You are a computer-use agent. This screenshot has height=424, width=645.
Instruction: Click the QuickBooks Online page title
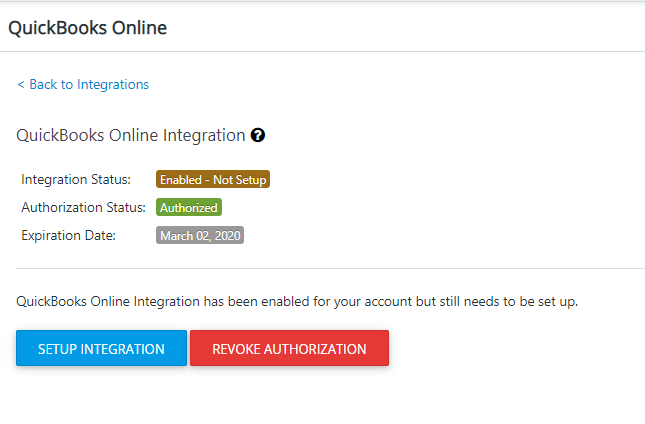88,28
